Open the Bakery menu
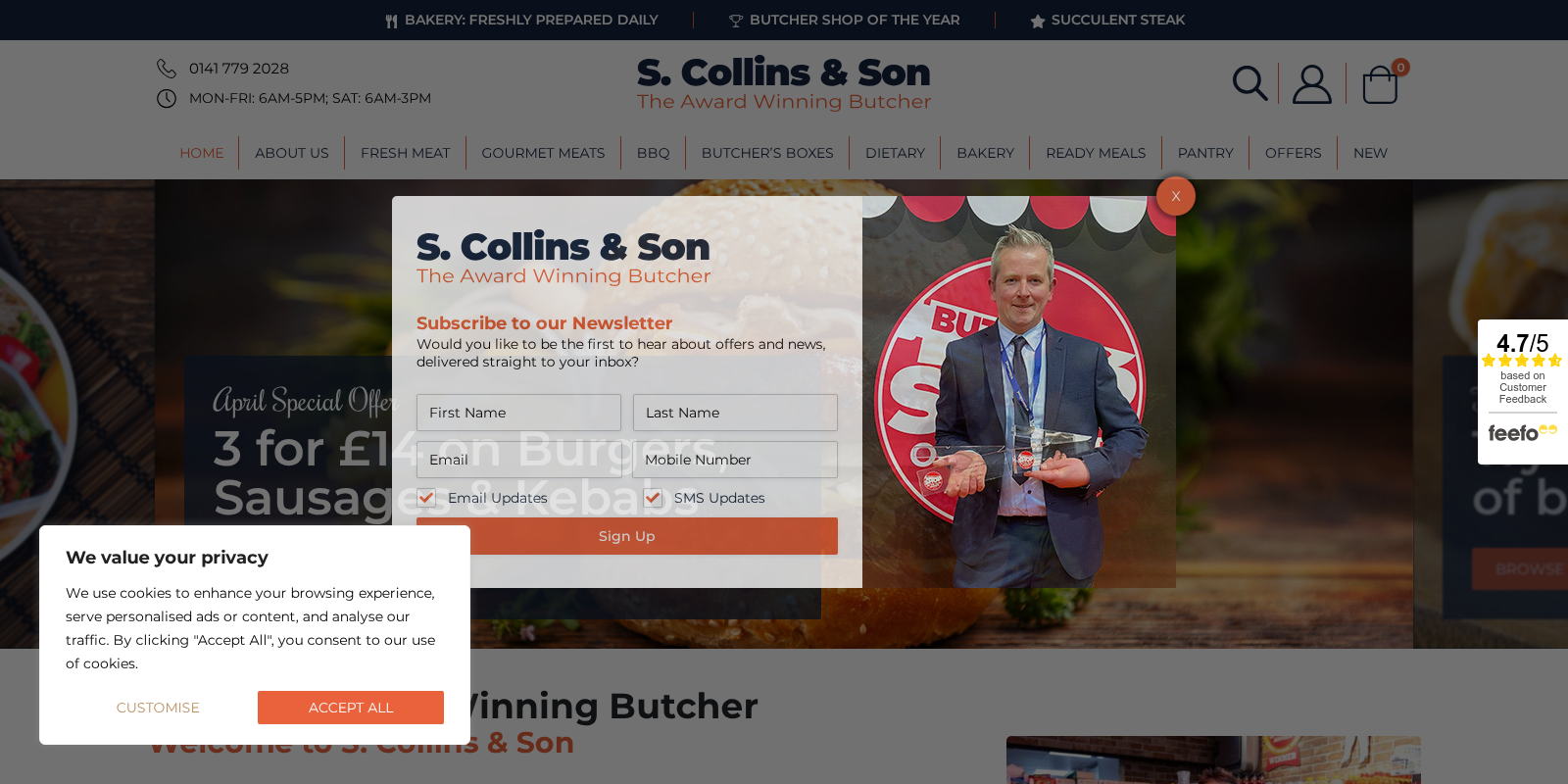This screenshot has width=1568, height=784. coord(986,153)
